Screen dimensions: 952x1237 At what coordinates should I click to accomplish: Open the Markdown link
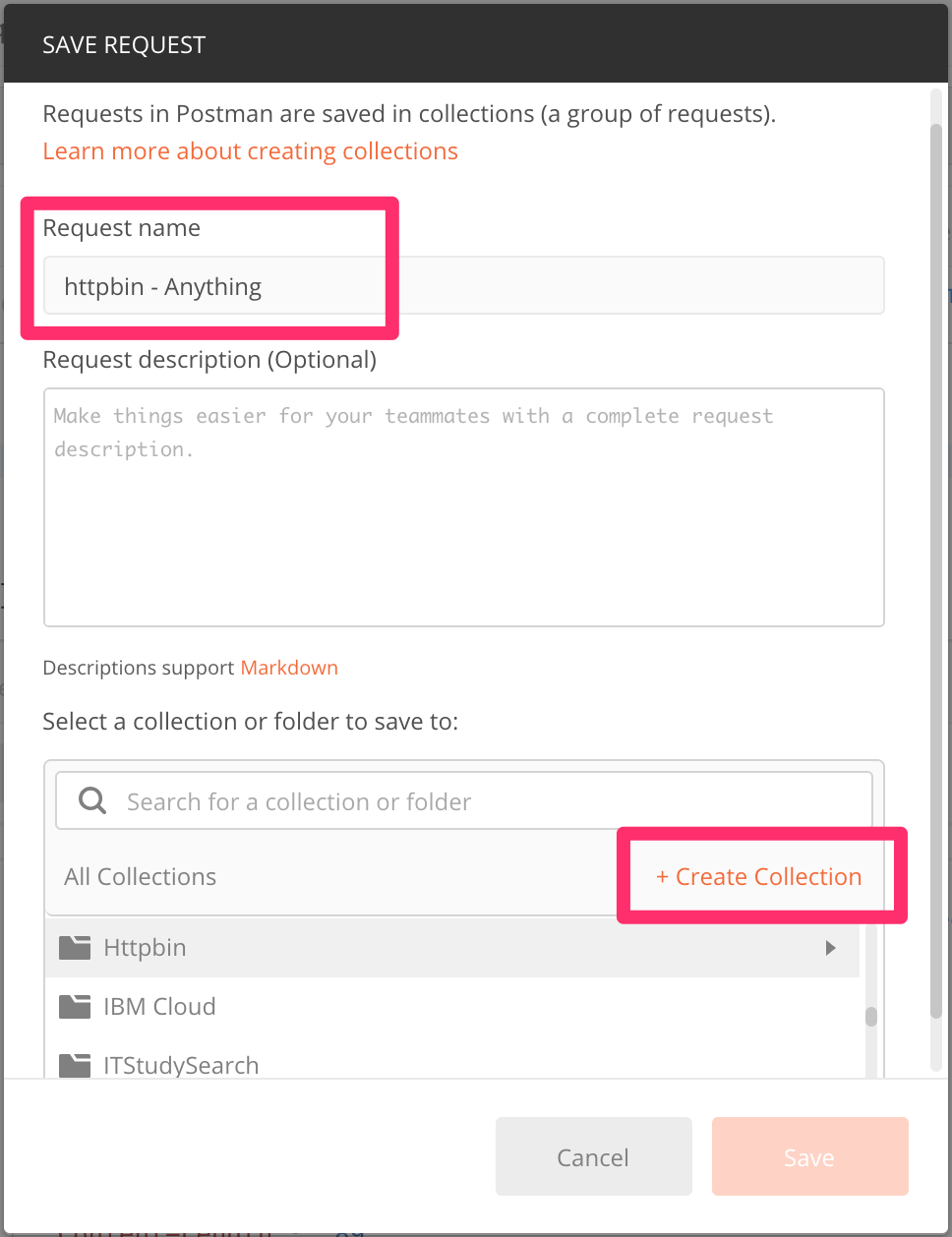click(289, 668)
